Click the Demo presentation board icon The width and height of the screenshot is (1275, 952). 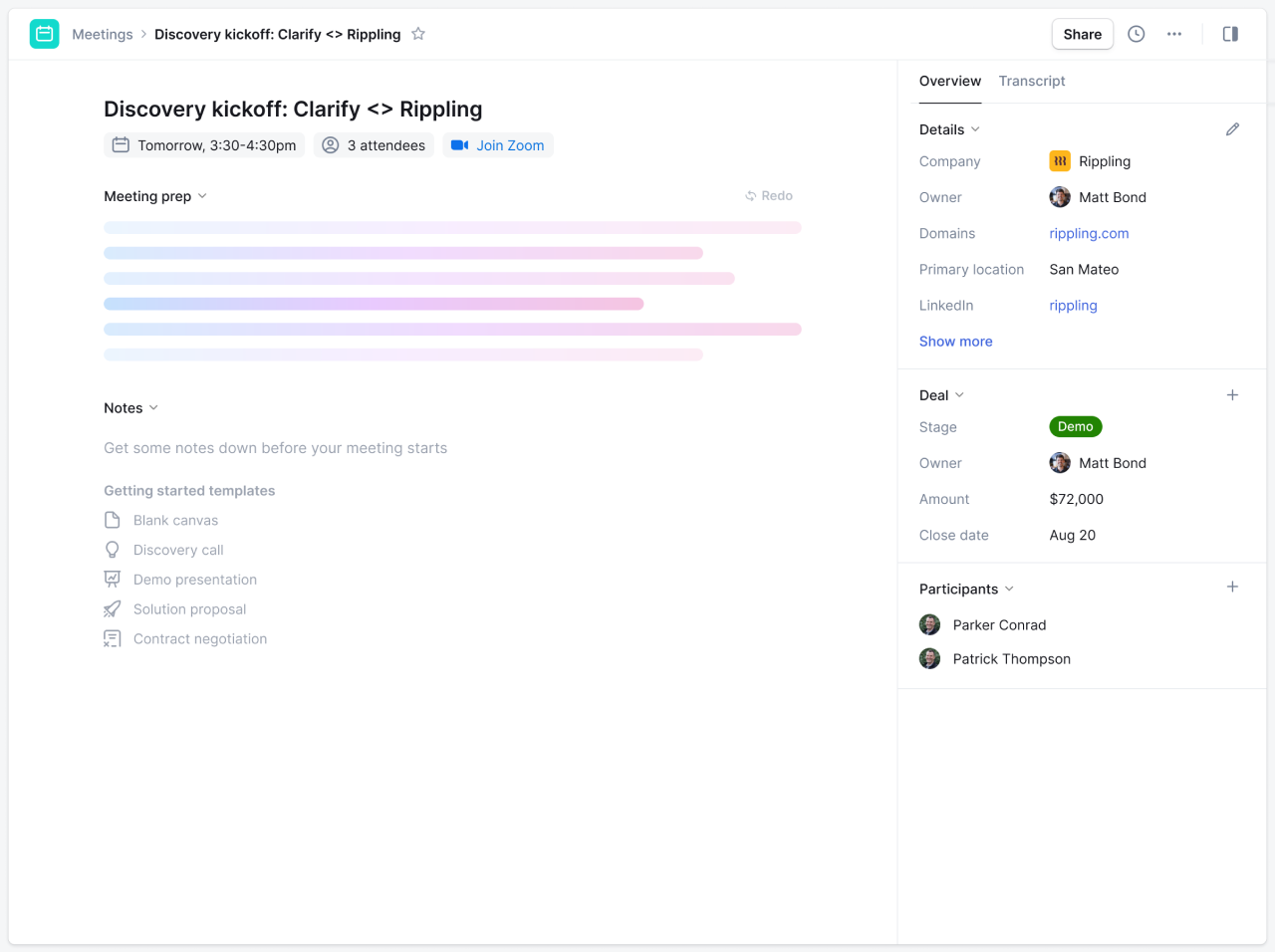pos(113,580)
